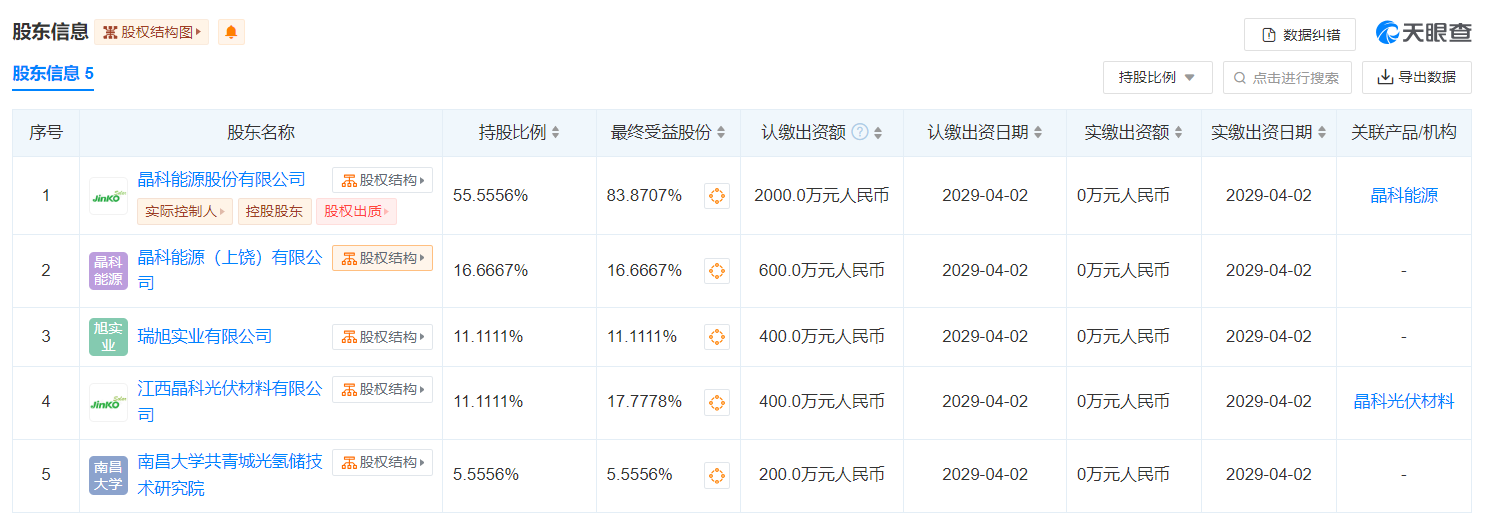Image resolution: width=1485 pixels, height=523 pixels.
Task: Click the beneficial share icon beside 16.6667%
Action: coord(716,271)
